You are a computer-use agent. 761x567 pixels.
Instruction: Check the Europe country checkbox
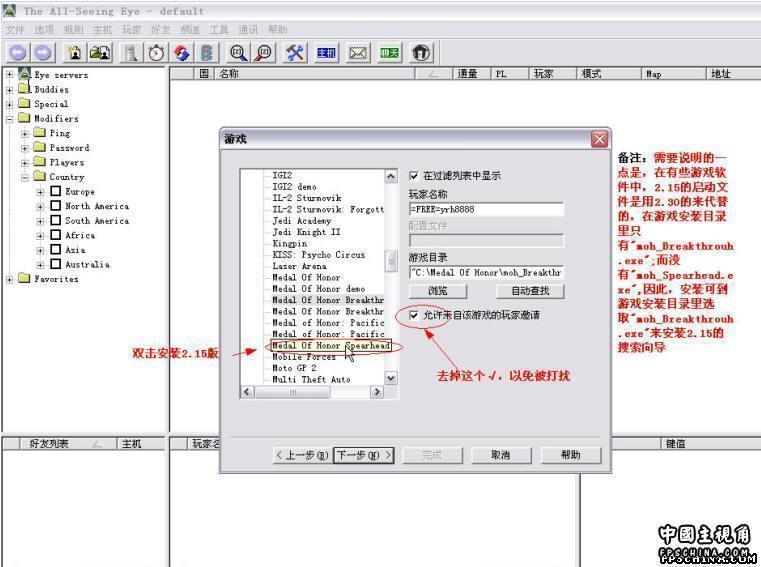[56, 191]
